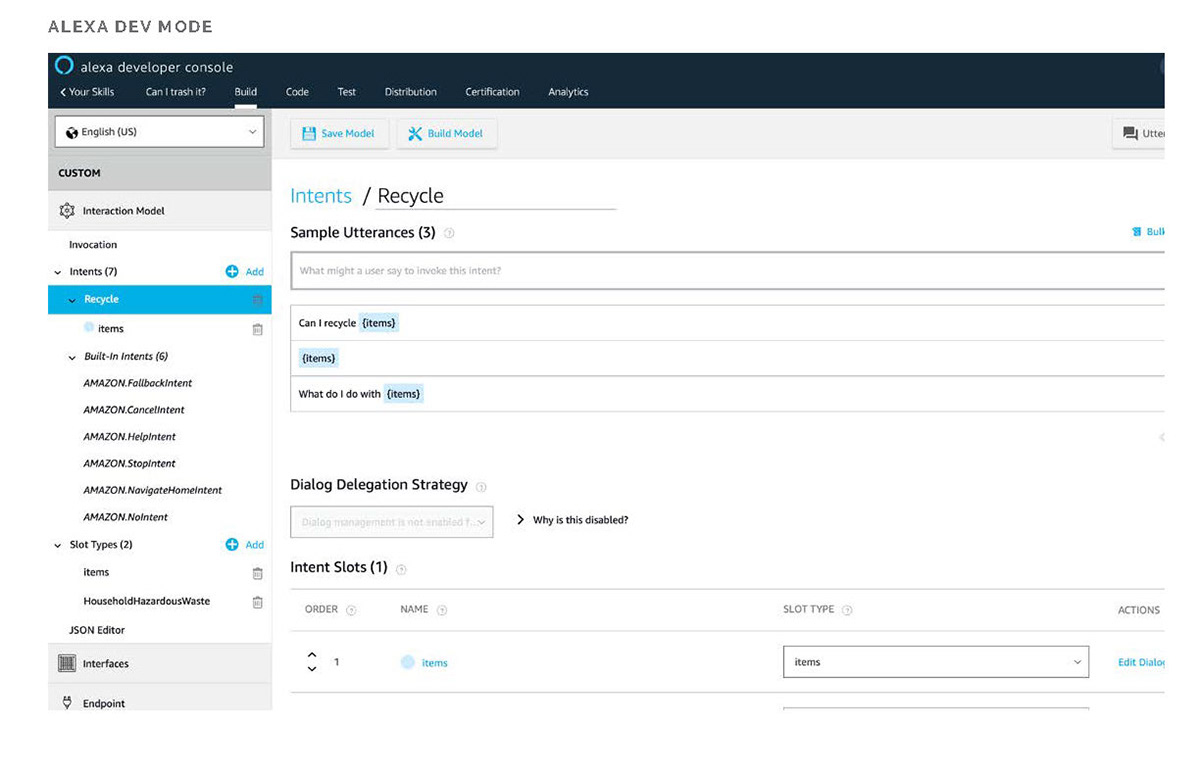Open the items slot type

click(x=96, y=573)
